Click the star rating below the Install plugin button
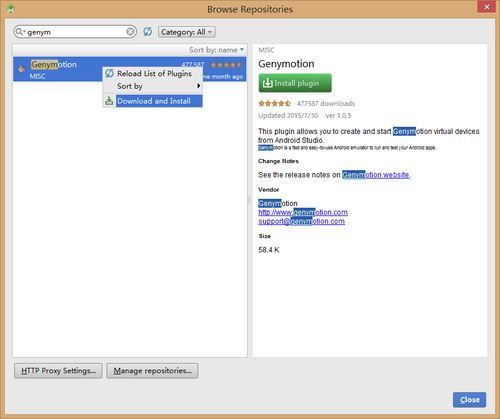Viewport: 500px width, 419px height. 275,103
